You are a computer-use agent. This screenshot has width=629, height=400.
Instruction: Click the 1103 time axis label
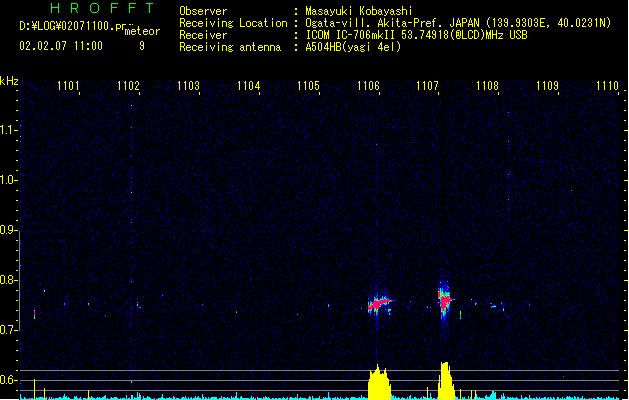188,85
